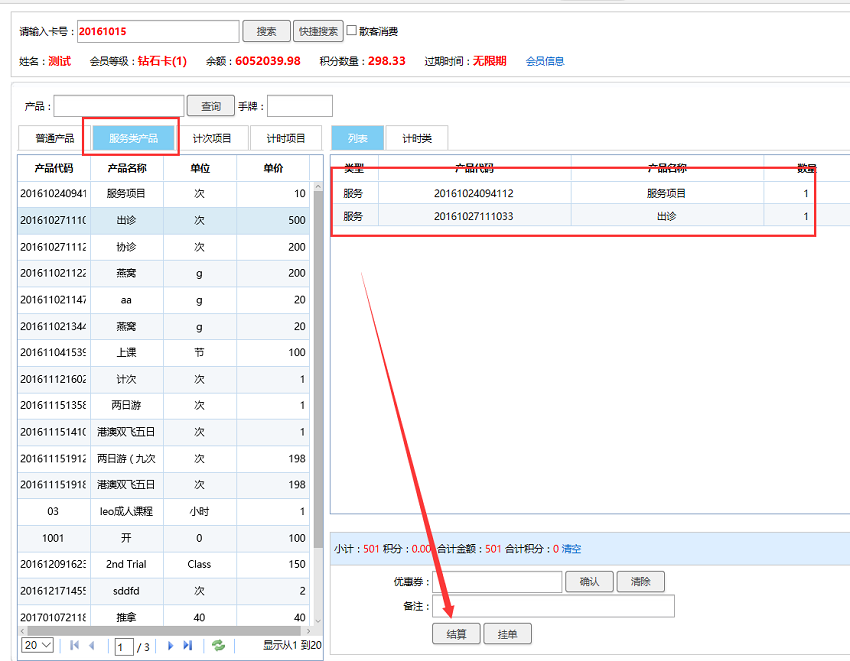Go to the first page of products
This screenshot has height=661, width=850.
click(74, 646)
